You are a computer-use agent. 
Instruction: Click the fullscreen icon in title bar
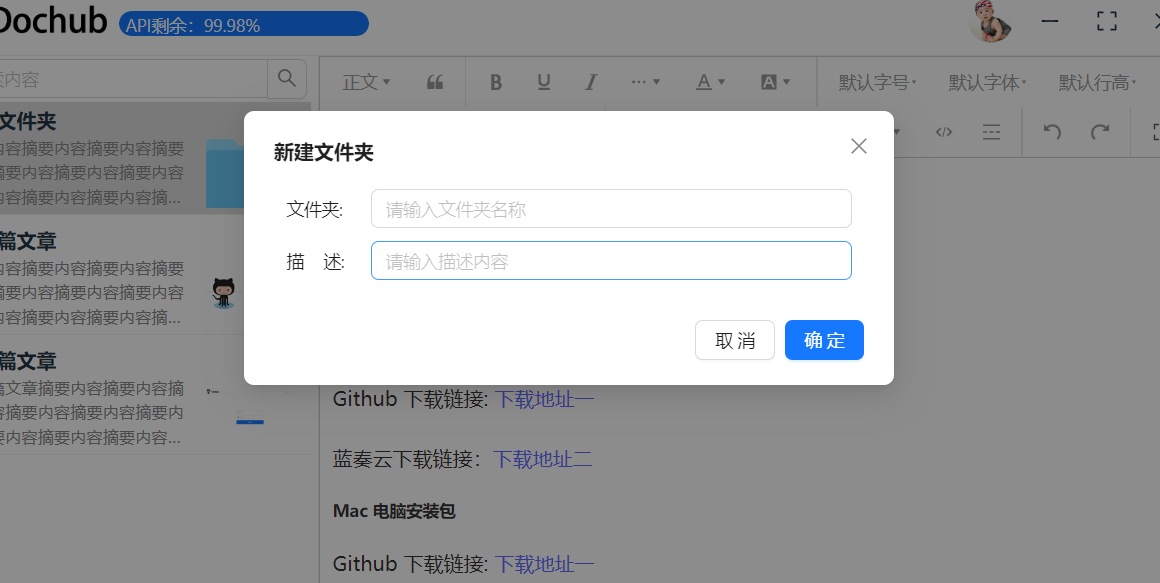(1107, 21)
